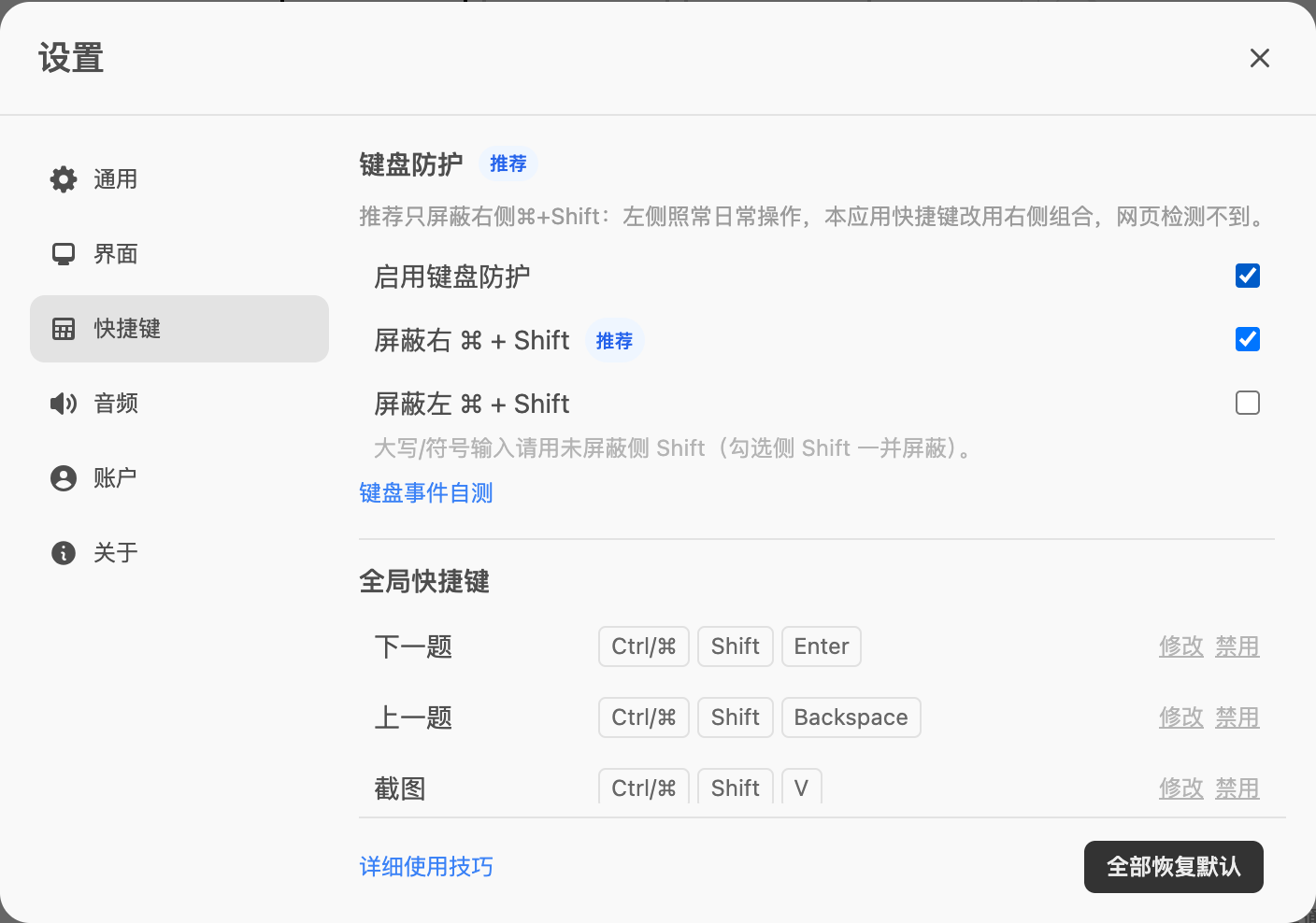Image resolution: width=1316 pixels, height=923 pixels.
Task: Click 禁用 for the 下一题 shortcut
Action: [x=1237, y=646]
